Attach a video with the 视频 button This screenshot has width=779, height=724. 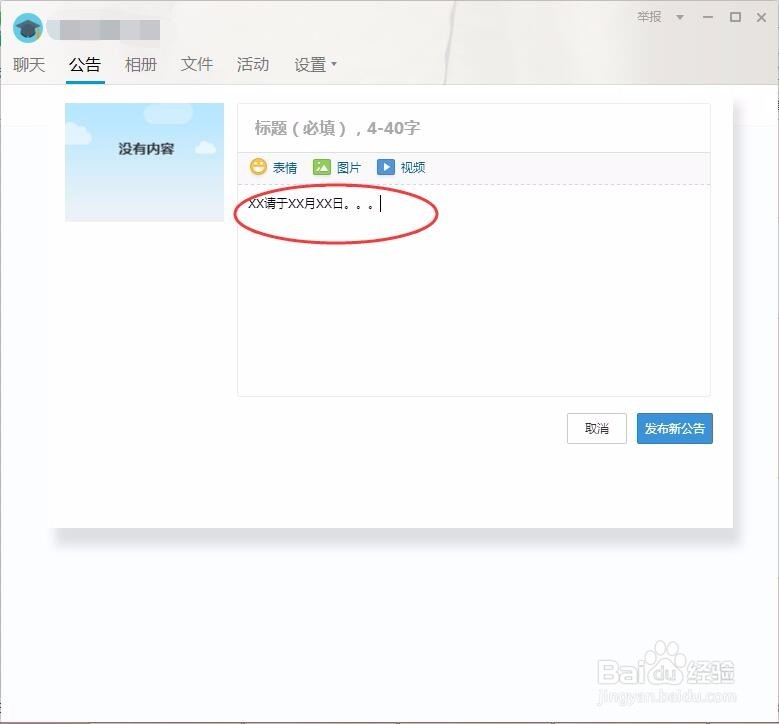400,167
